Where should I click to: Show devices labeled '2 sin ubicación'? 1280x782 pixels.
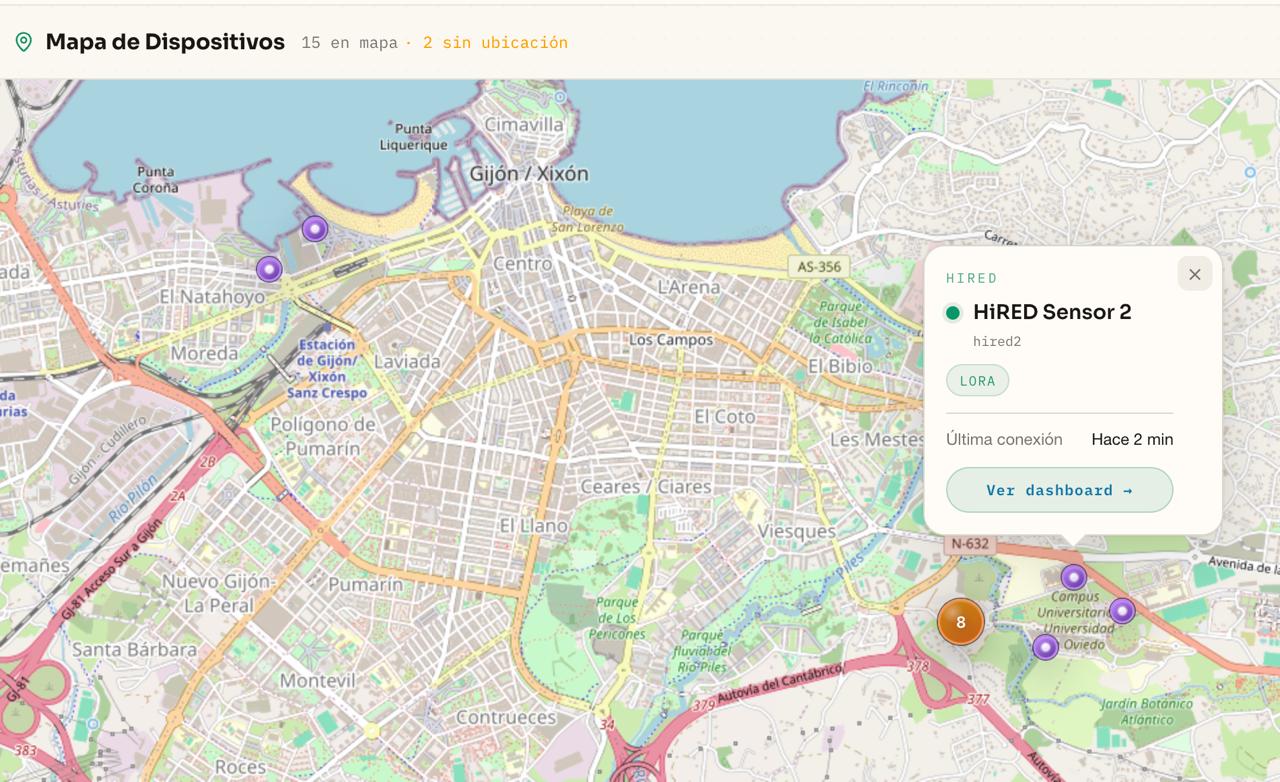click(x=495, y=43)
